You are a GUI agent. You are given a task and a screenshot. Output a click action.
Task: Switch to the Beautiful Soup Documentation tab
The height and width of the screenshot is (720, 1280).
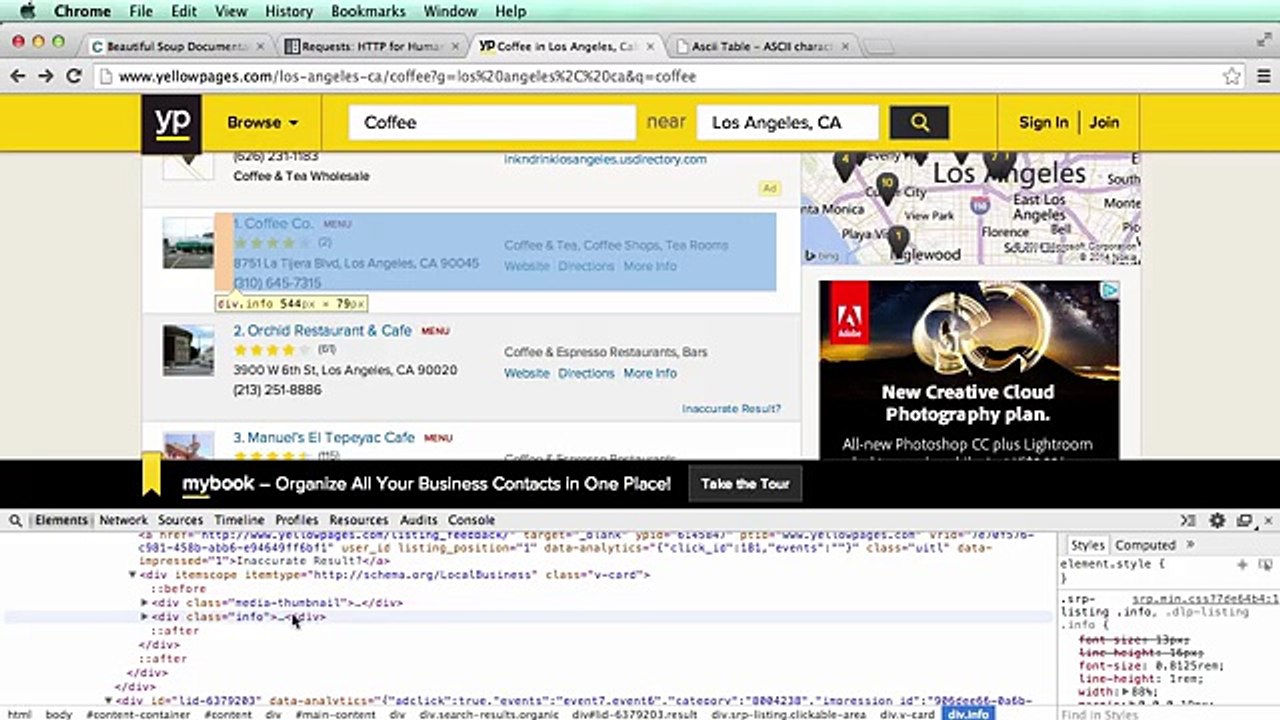(176, 46)
